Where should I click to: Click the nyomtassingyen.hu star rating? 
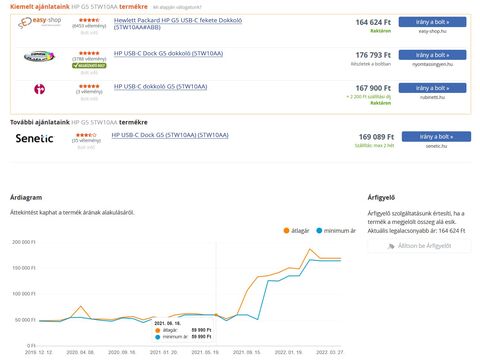point(89,53)
